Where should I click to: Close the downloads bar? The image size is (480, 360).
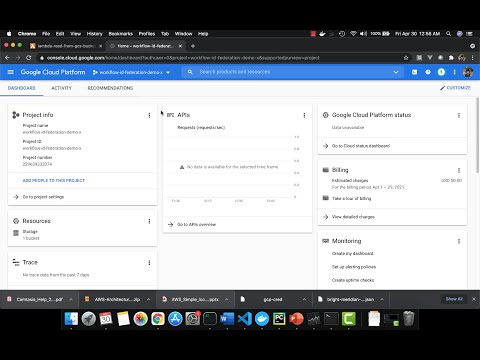point(474,299)
